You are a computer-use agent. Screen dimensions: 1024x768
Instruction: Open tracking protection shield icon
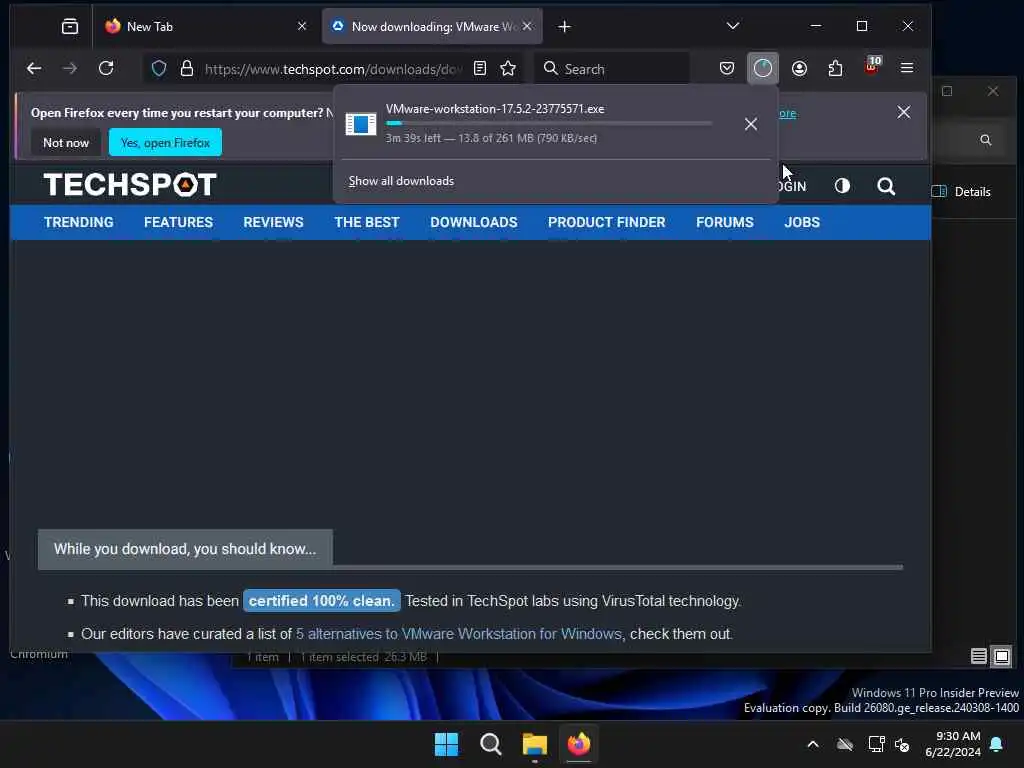pos(159,69)
